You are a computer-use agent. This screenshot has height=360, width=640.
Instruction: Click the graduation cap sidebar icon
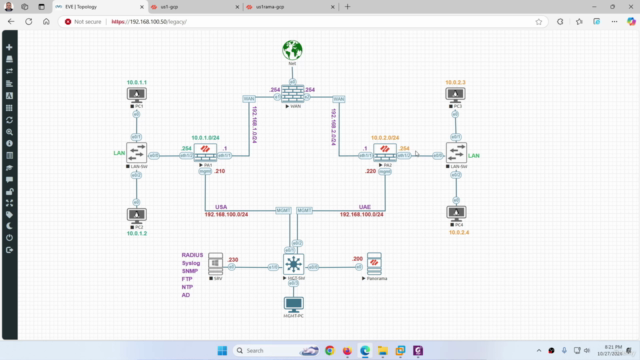(x=9, y=168)
